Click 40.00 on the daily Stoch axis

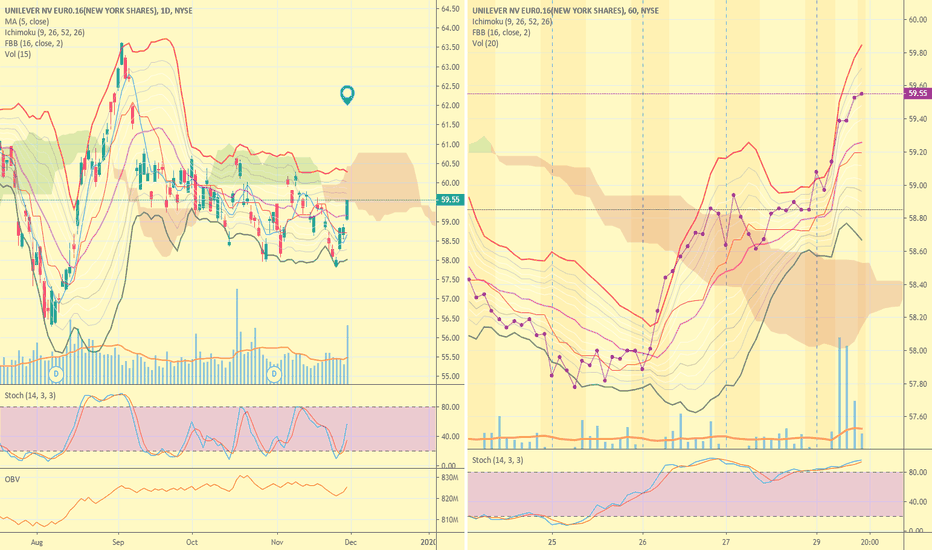(x=451, y=436)
